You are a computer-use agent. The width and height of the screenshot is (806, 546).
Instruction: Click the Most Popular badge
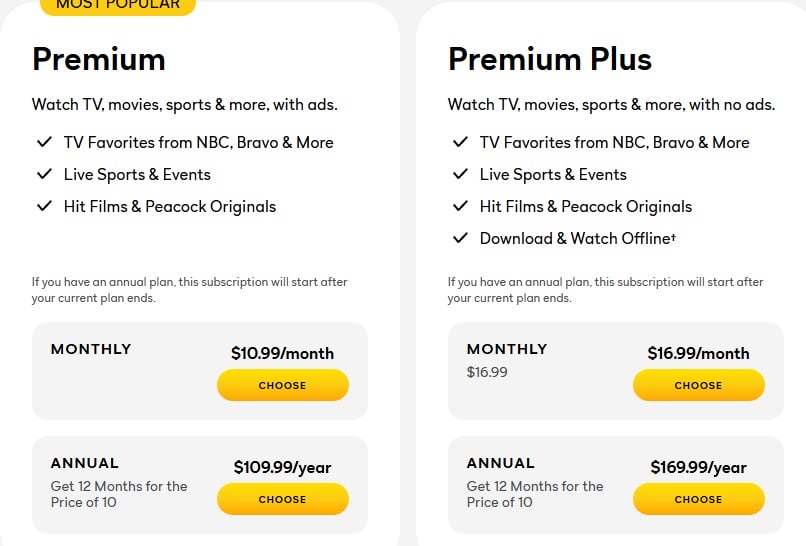(x=118, y=5)
